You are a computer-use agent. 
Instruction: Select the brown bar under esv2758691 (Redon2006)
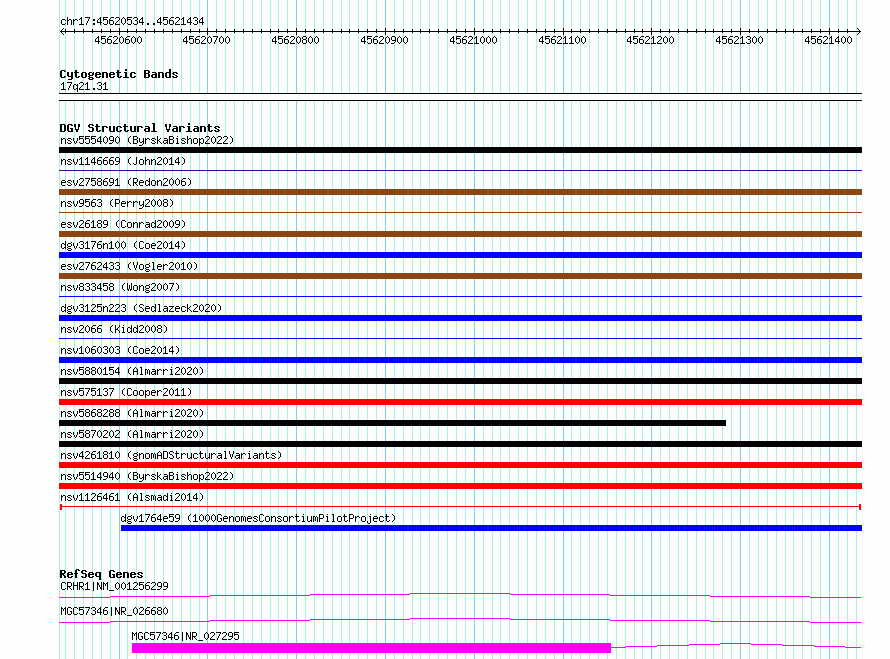coord(460,192)
